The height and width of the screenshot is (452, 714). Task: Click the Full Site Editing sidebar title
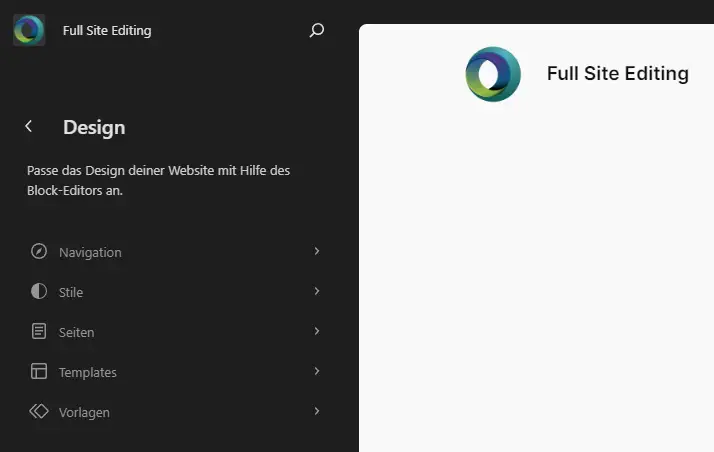coord(107,30)
